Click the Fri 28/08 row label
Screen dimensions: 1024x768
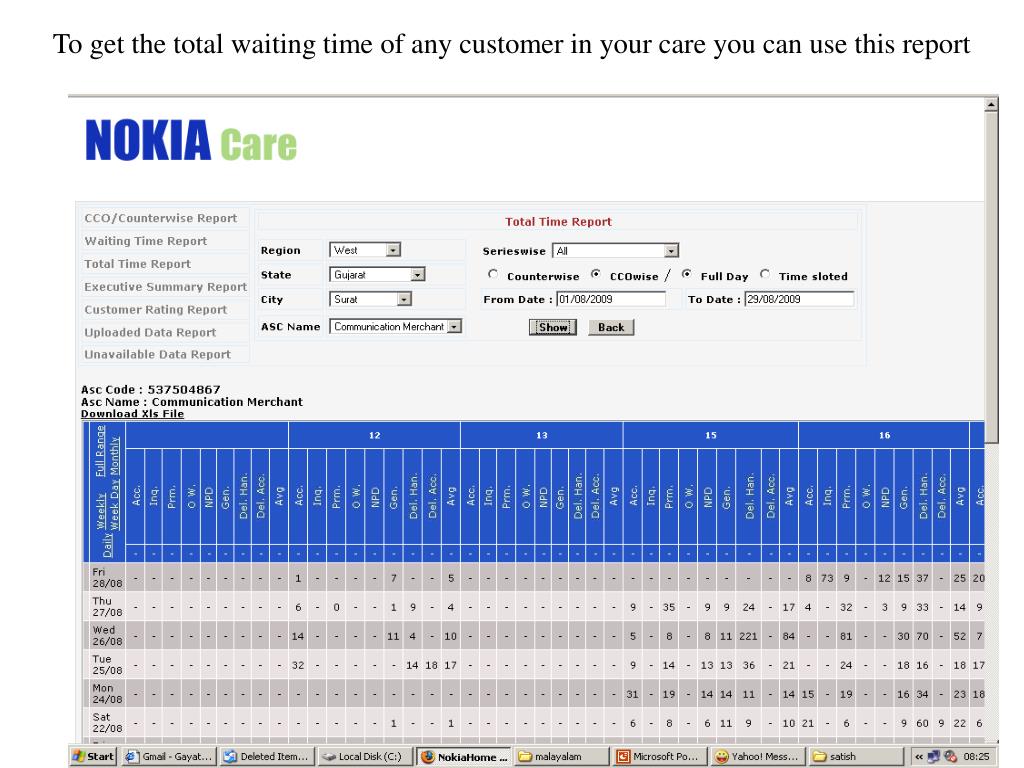click(107, 577)
